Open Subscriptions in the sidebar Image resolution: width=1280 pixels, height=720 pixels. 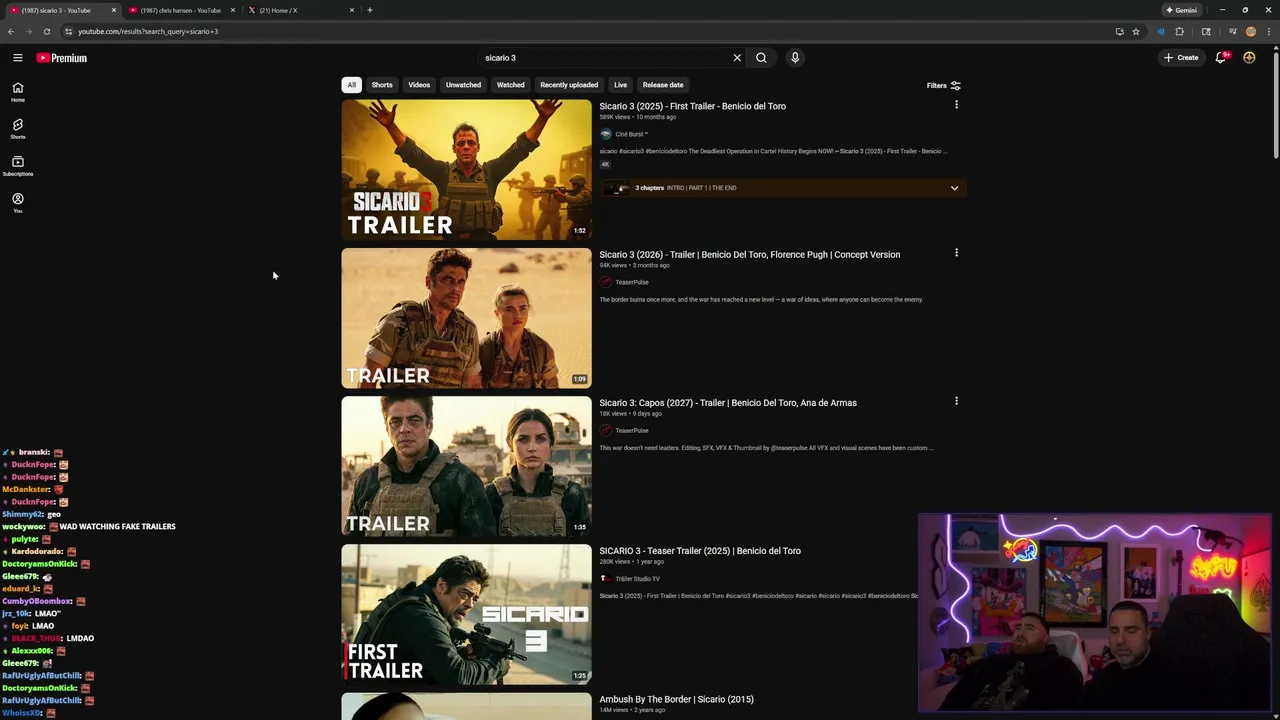pyautogui.click(x=18, y=166)
